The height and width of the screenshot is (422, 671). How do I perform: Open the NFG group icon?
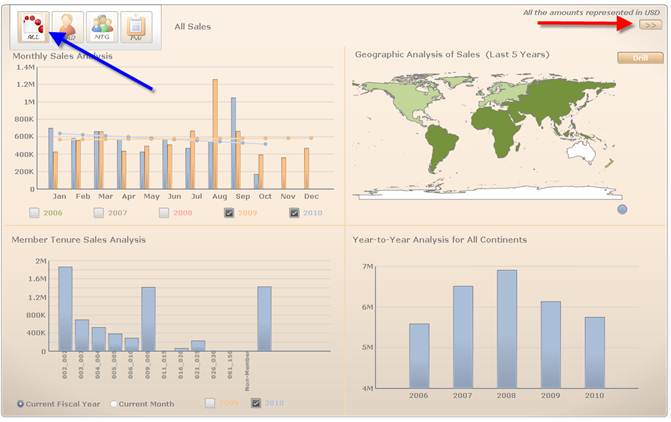(x=102, y=27)
